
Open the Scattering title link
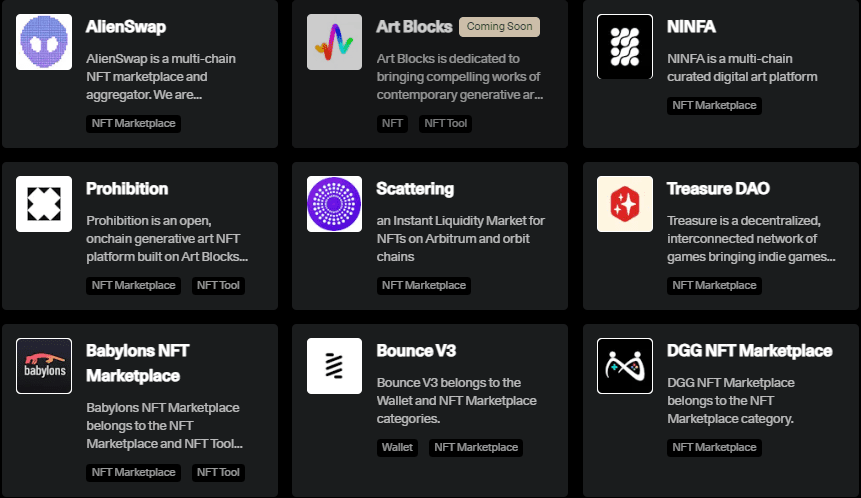point(415,189)
